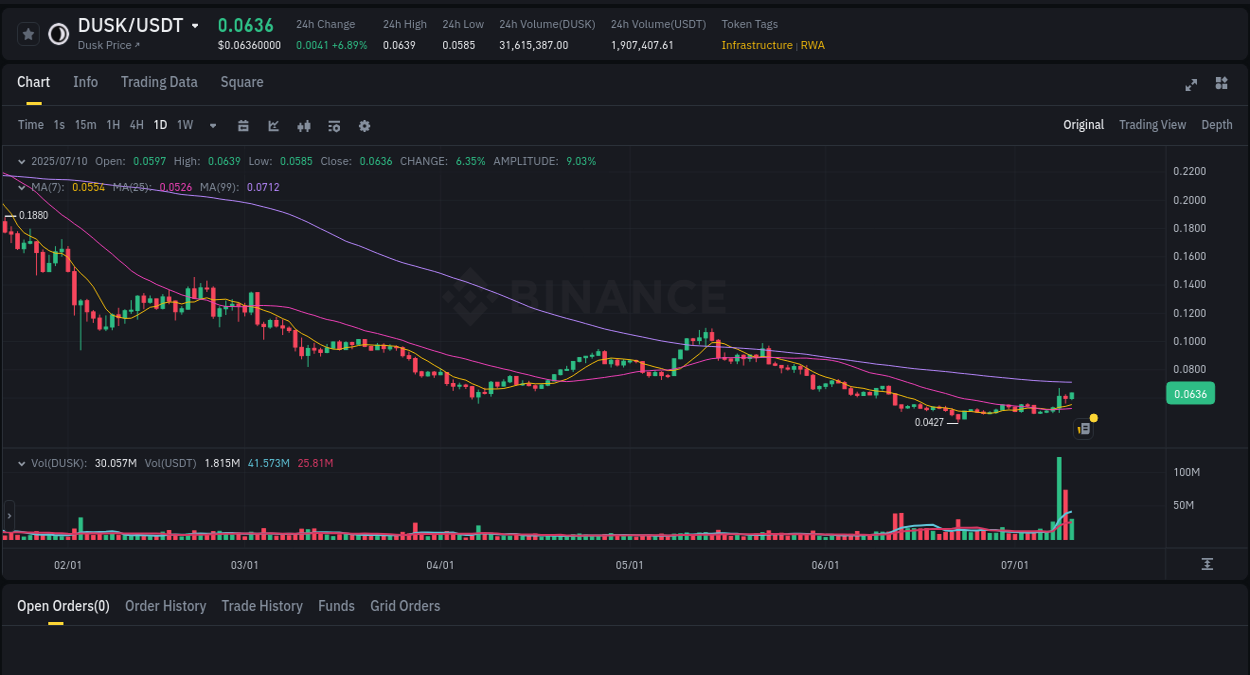The height and width of the screenshot is (675, 1250).
Task: Switch to line chart style icon
Action: pyautogui.click(x=273, y=125)
